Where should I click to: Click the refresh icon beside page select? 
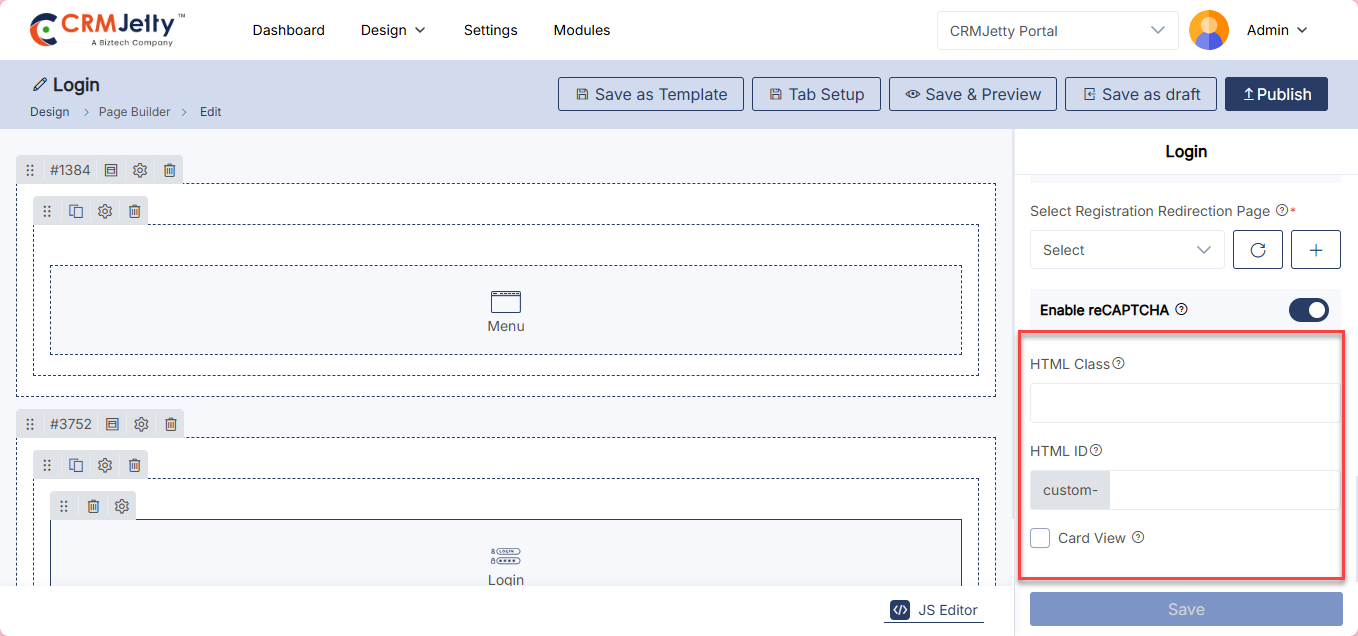1258,250
